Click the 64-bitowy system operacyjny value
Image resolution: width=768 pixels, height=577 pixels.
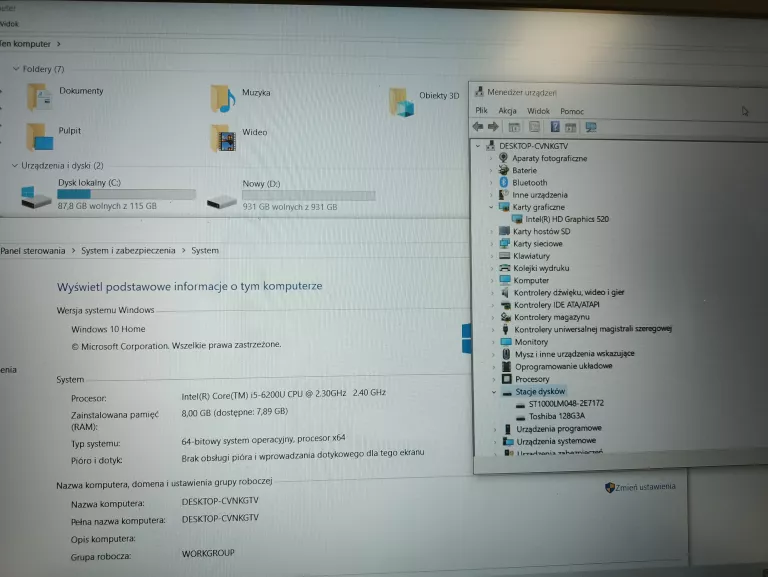(263, 439)
